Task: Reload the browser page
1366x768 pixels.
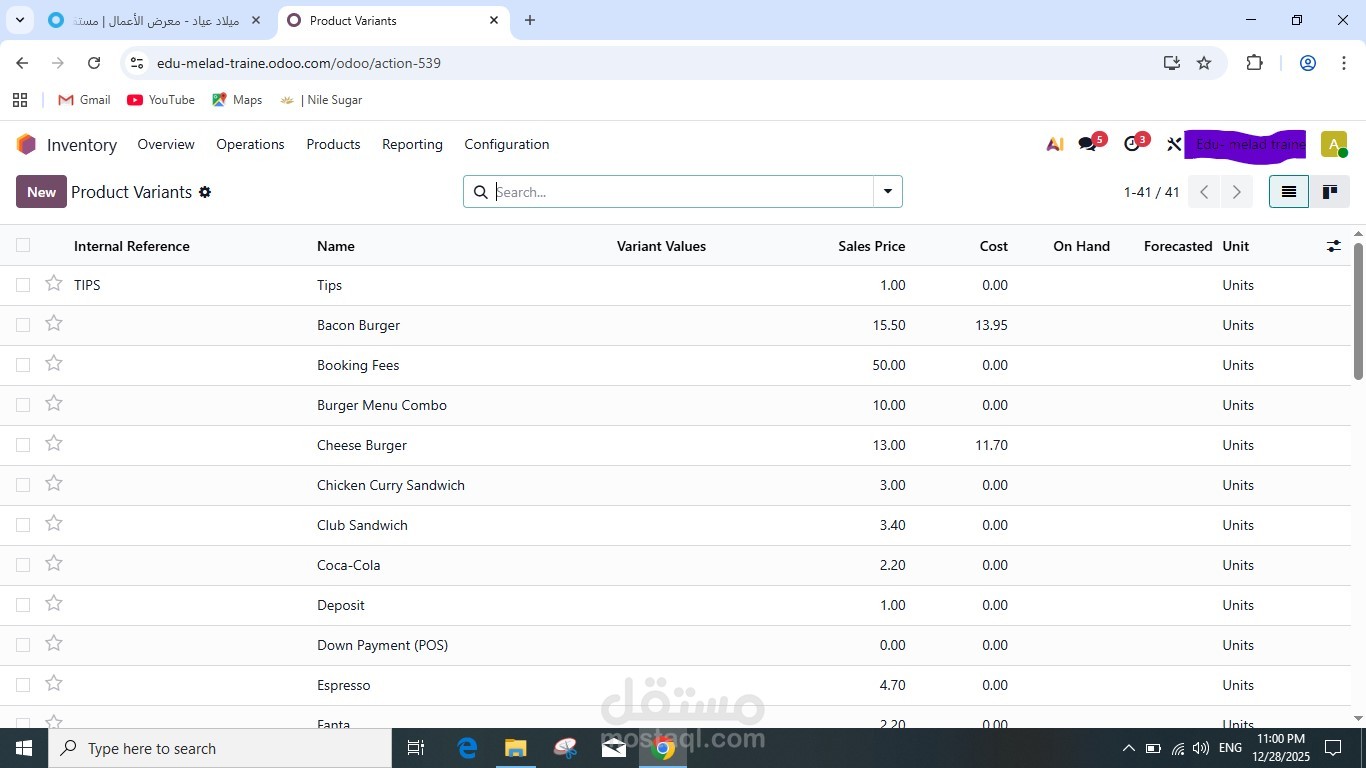Action: pyautogui.click(x=94, y=63)
